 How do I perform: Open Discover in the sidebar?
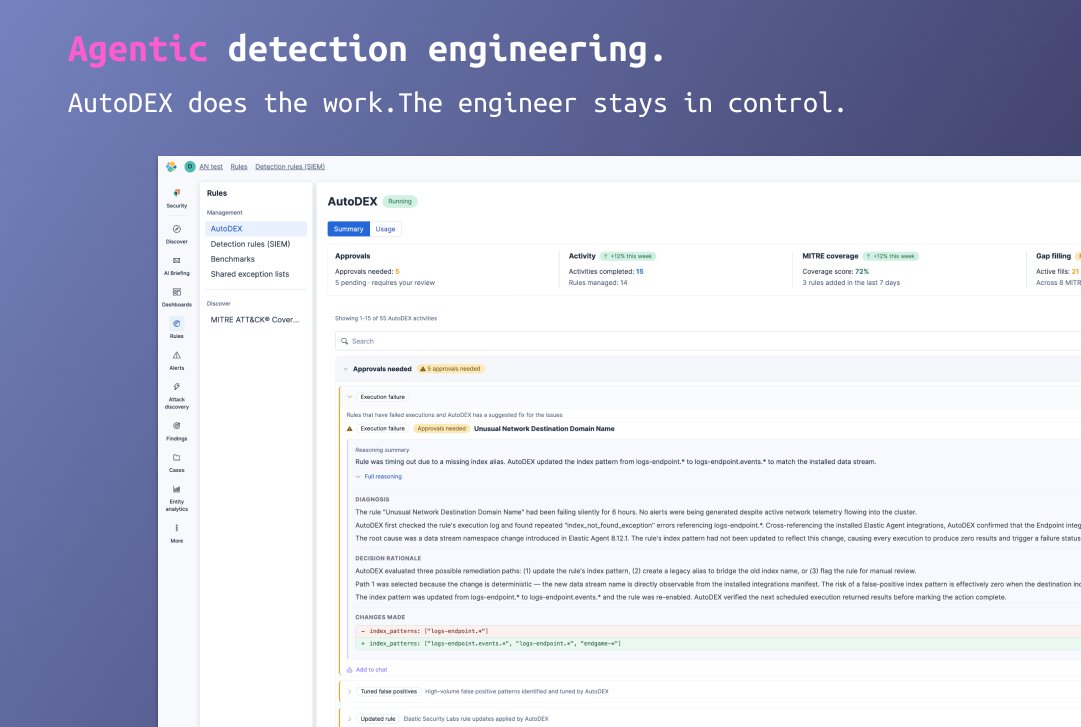point(176,234)
